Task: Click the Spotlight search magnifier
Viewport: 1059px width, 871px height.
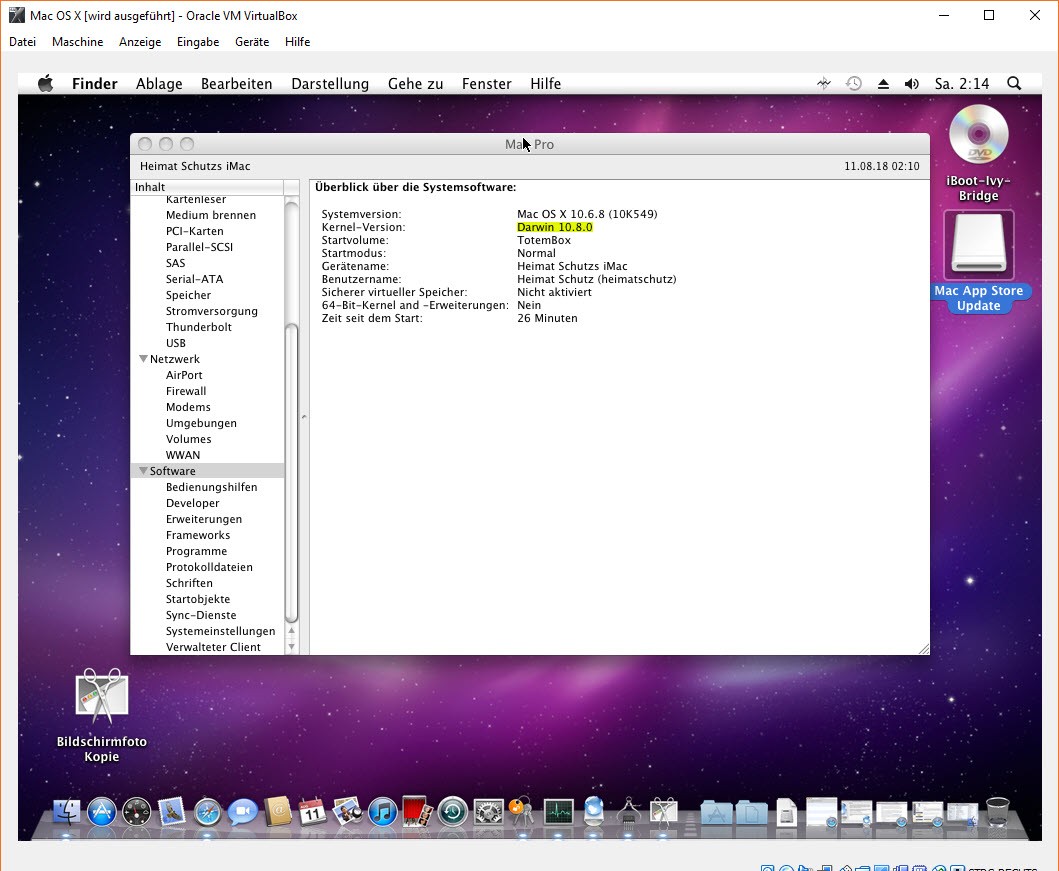Action: click(1013, 84)
